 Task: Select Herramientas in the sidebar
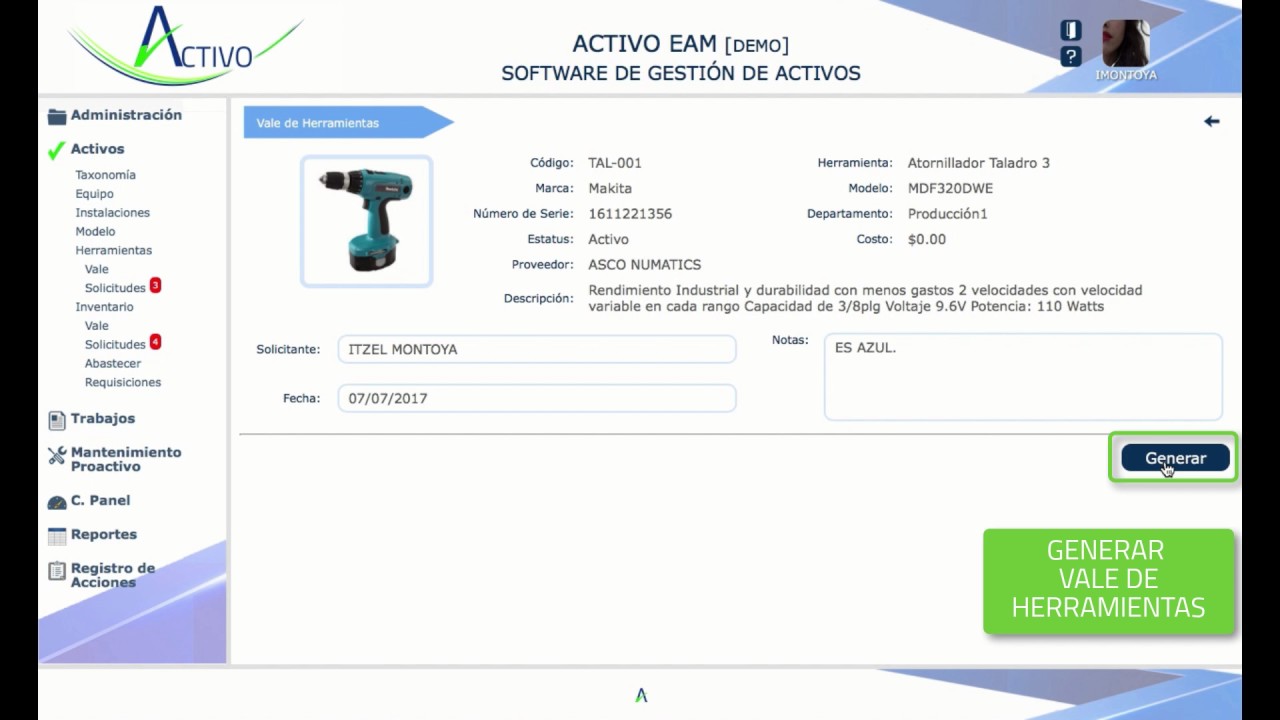113,250
